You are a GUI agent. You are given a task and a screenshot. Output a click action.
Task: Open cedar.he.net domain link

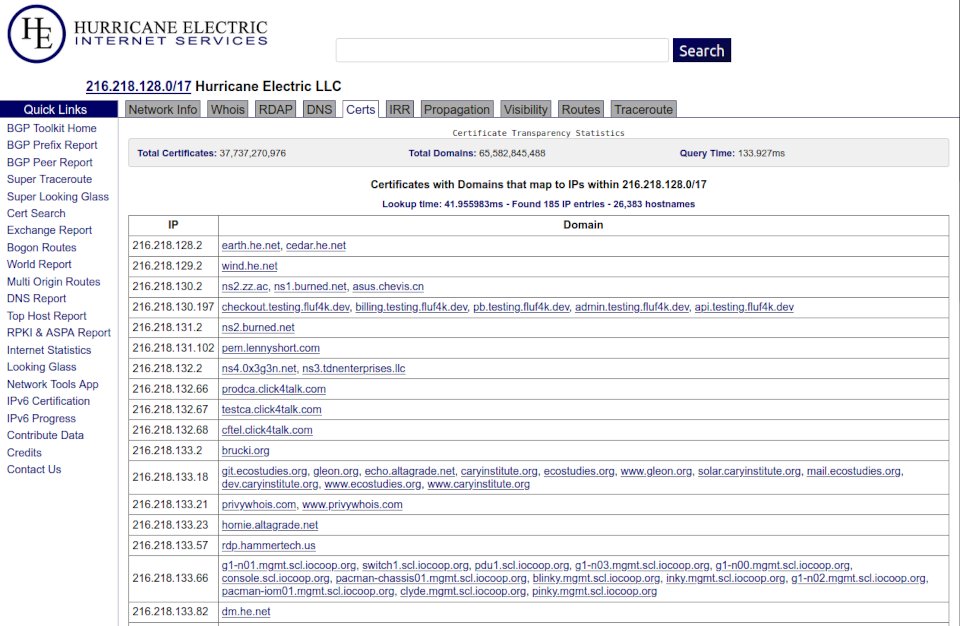click(x=316, y=245)
